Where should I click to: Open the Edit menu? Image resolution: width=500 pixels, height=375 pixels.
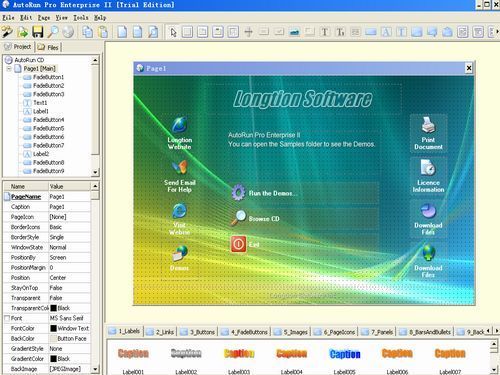26,17
